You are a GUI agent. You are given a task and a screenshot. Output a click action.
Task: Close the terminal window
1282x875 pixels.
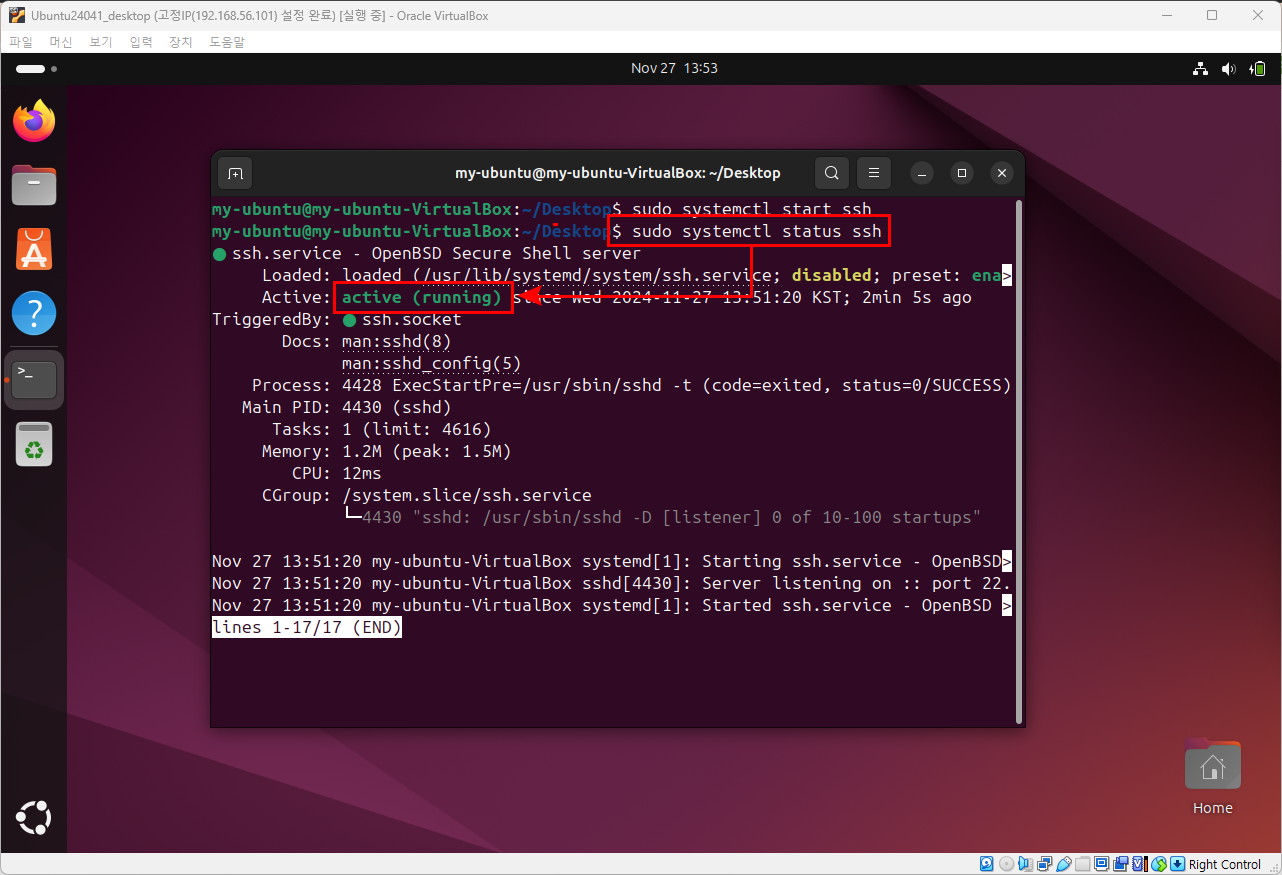click(x=1002, y=173)
